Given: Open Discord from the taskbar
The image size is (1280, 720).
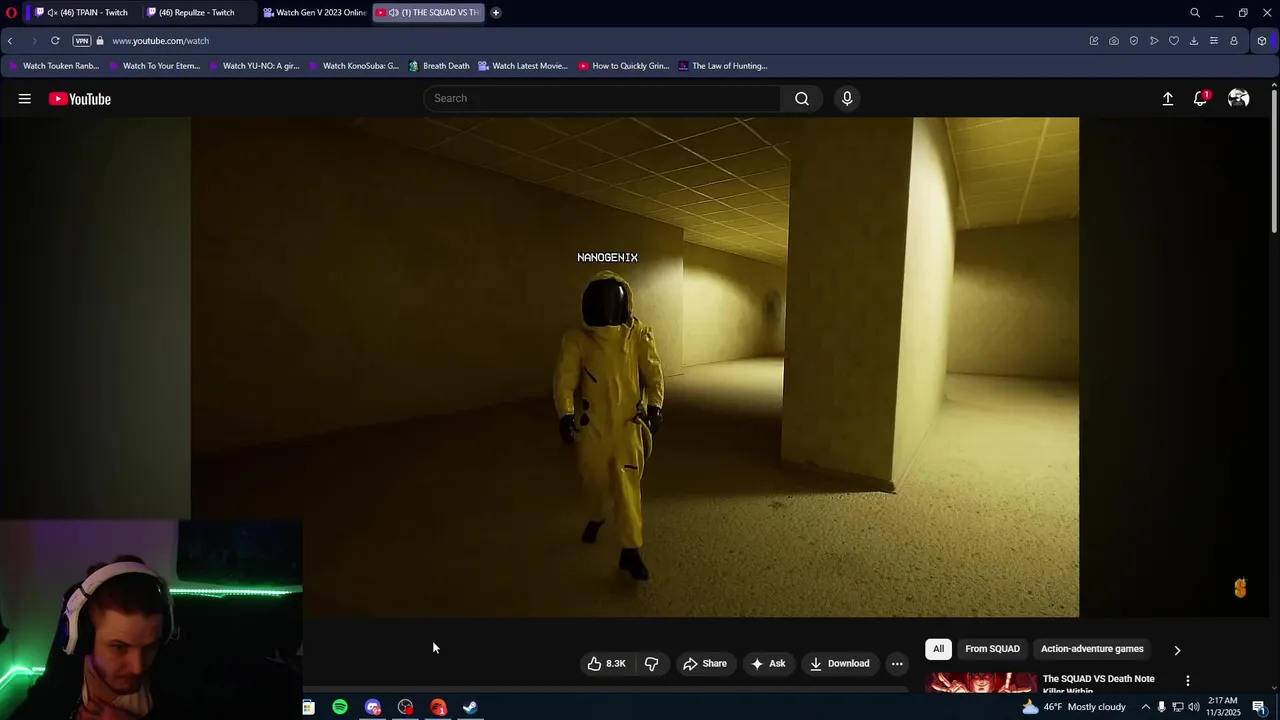Looking at the screenshot, I should point(373,707).
